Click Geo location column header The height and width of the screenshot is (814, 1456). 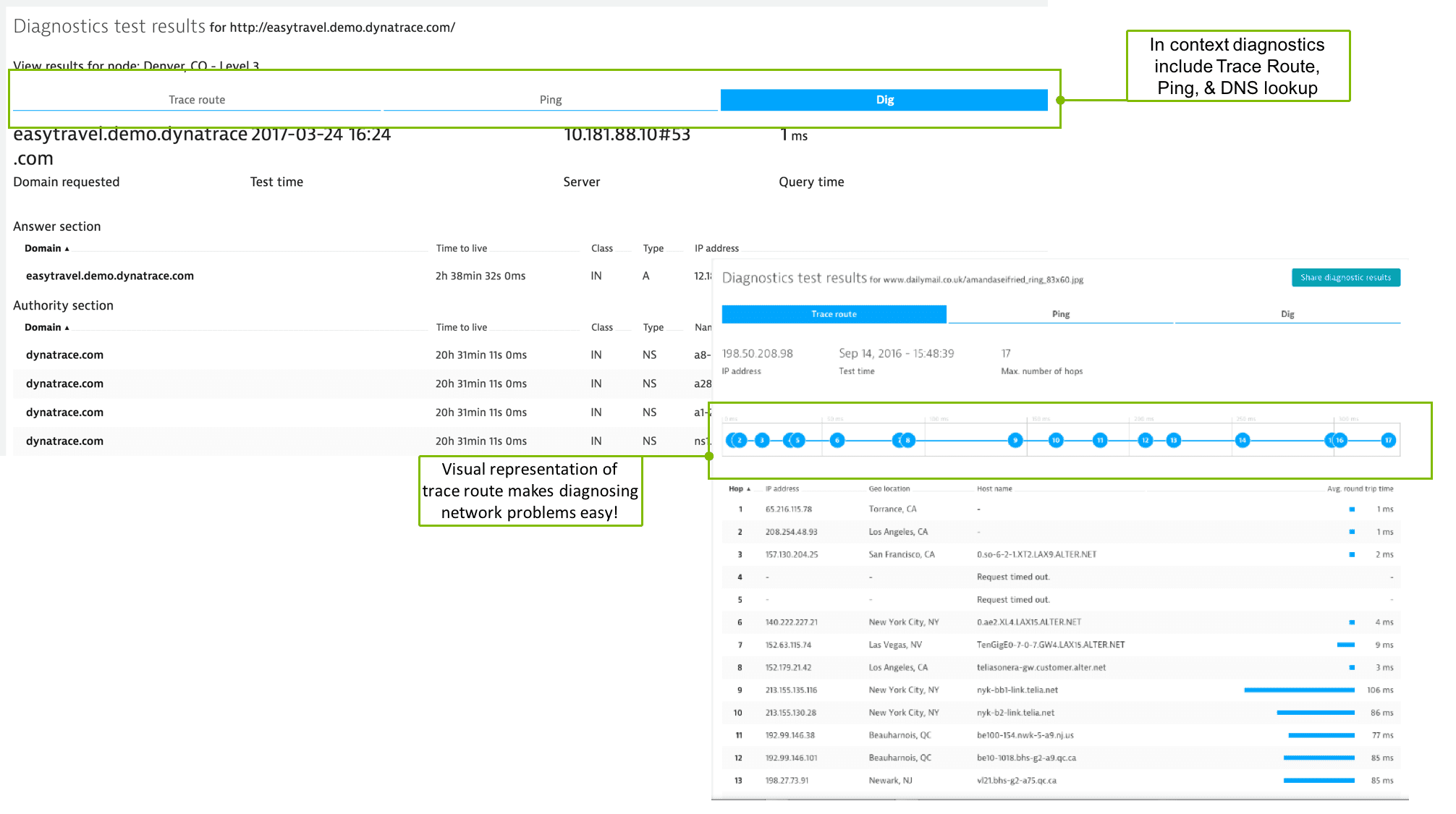pyautogui.click(x=889, y=489)
